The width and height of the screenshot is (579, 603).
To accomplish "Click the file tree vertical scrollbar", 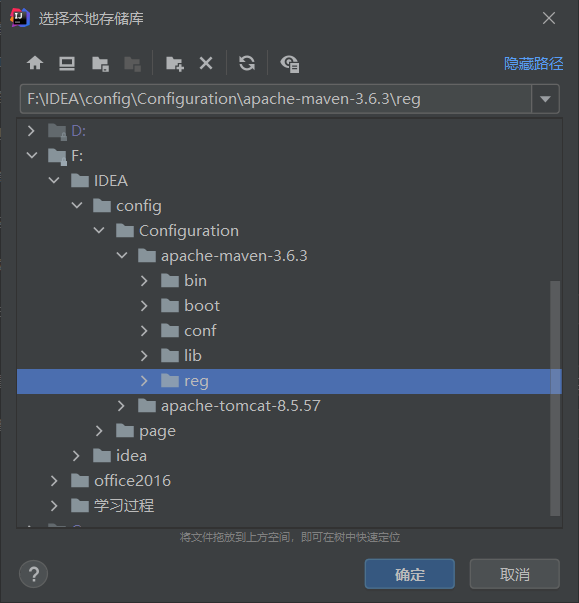I will point(555,398).
